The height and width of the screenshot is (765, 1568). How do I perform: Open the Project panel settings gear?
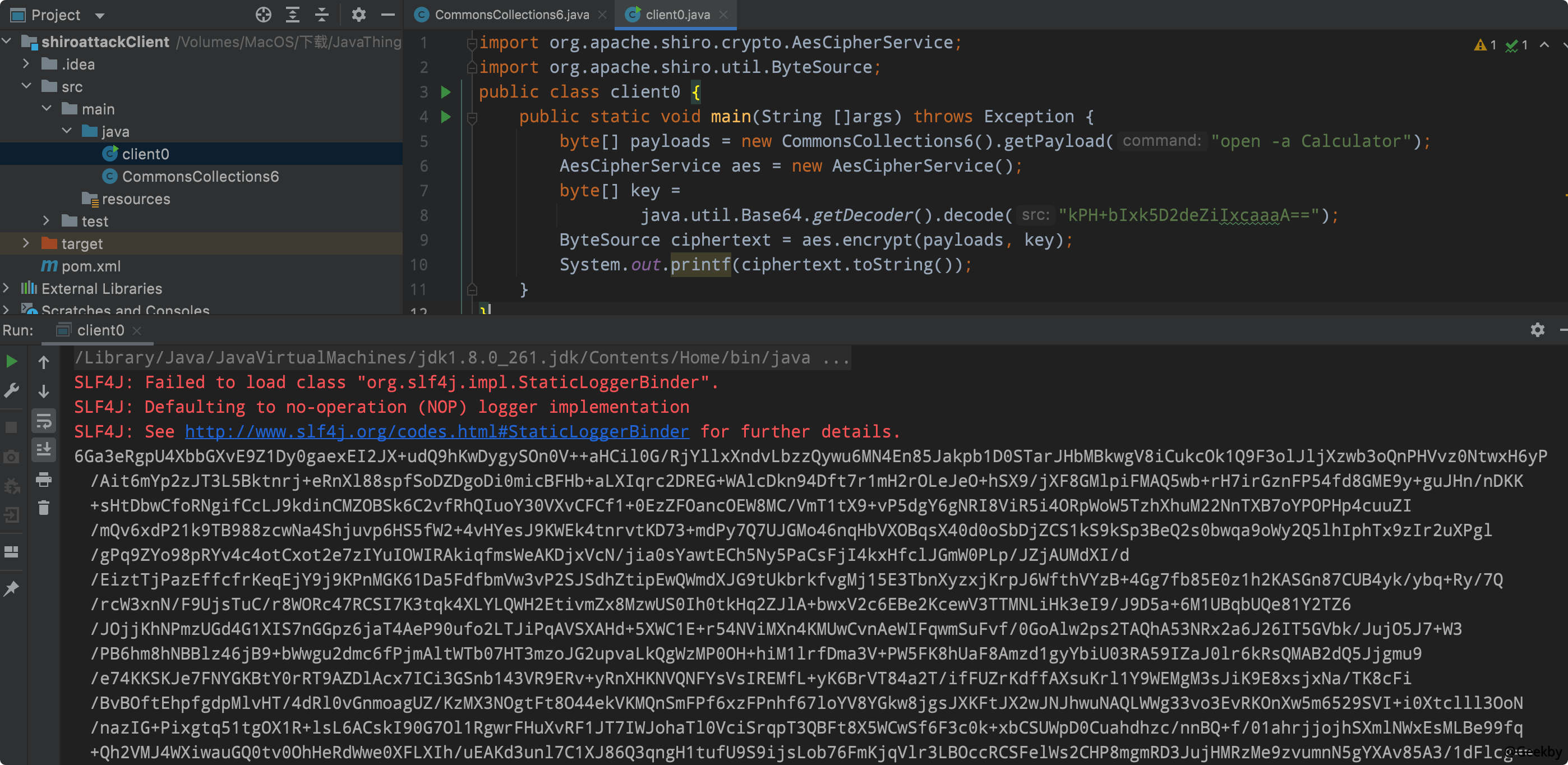point(358,15)
